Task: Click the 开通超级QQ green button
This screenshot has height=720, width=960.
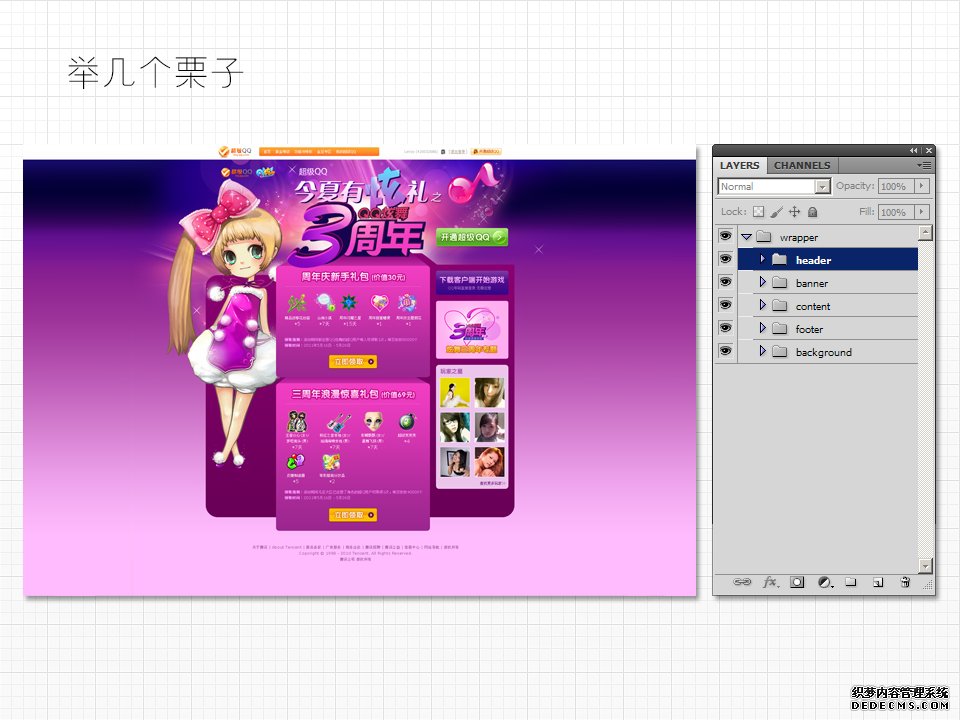Action: click(471, 237)
